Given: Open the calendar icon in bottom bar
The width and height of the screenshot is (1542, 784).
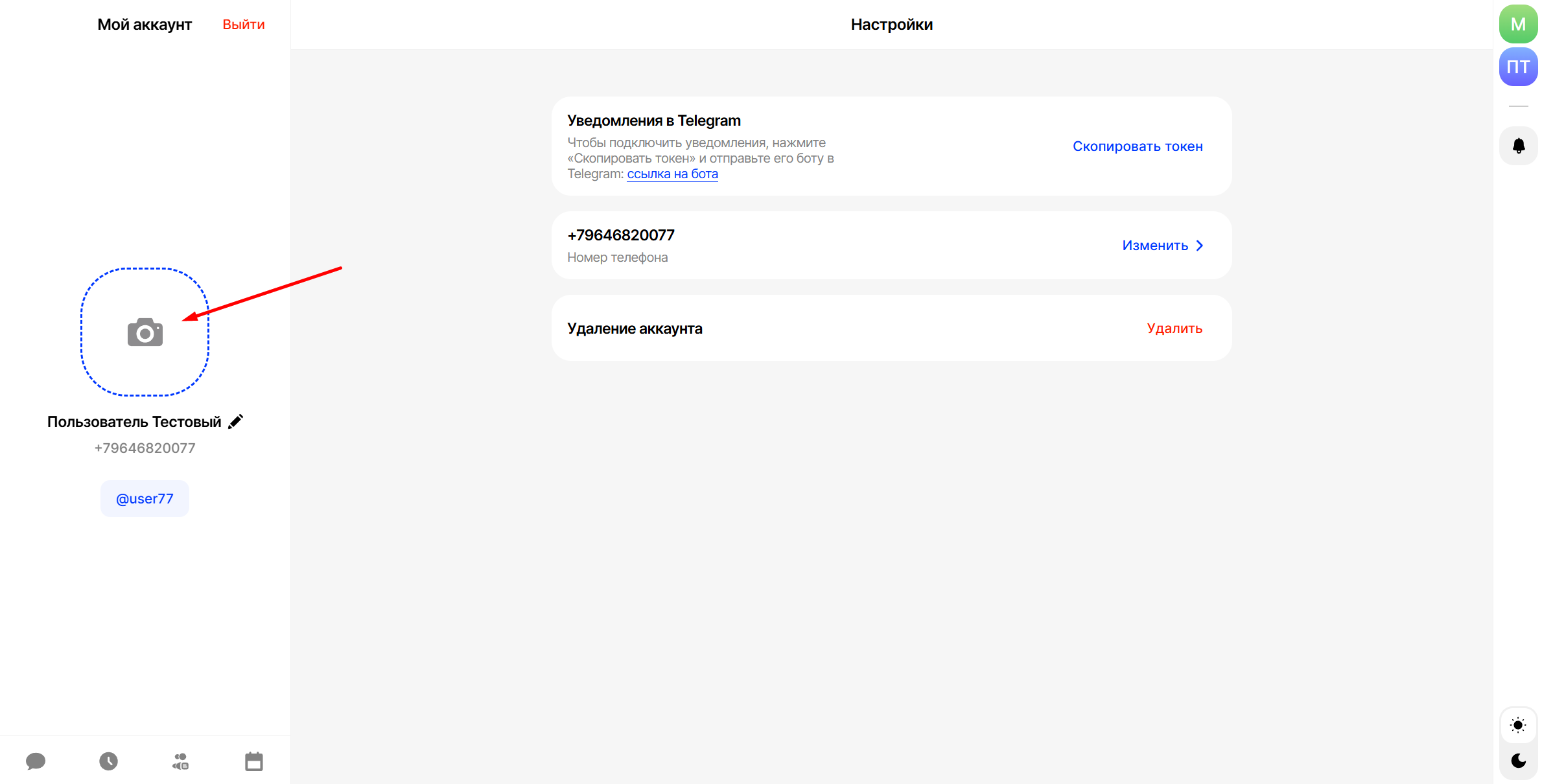Looking at the screenshot, I should coord(254,761).
